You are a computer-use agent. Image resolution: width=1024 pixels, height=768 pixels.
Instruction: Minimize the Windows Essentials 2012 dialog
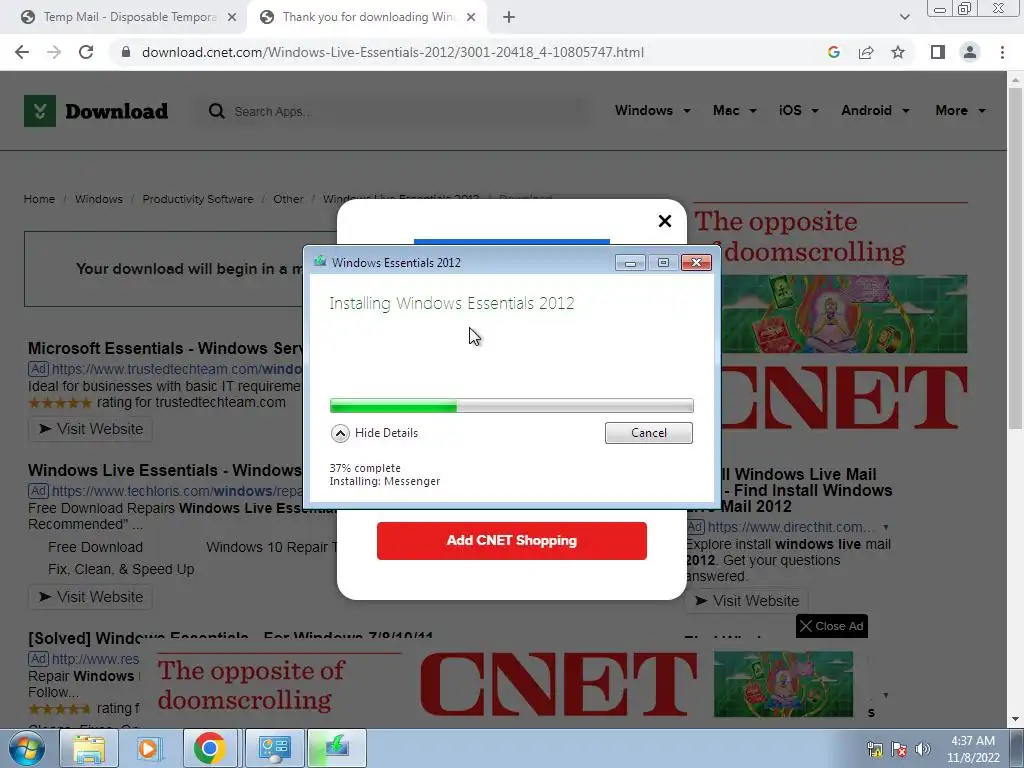coord(630,263)
